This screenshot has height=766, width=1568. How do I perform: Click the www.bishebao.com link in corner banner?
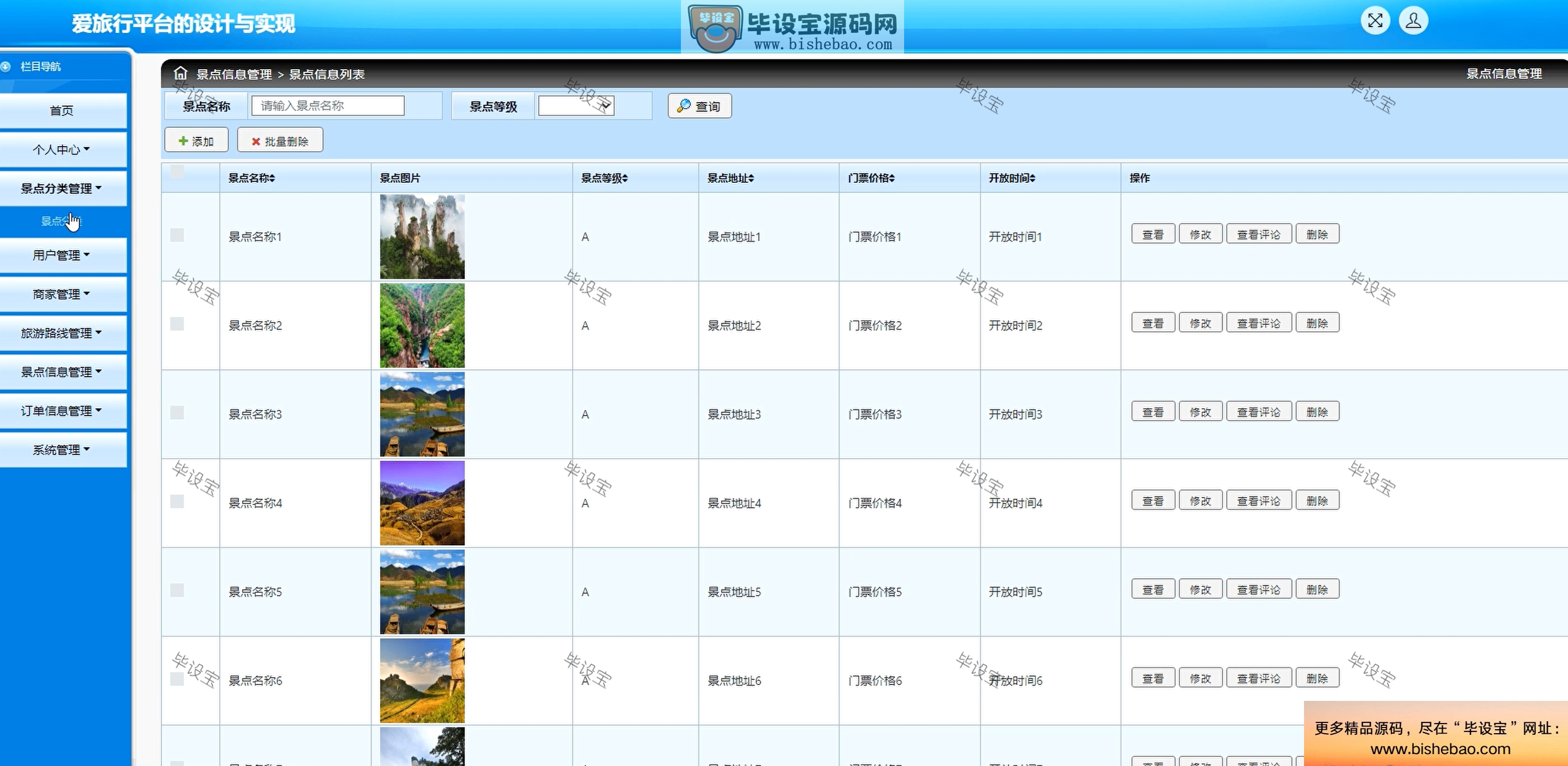point(1440,749)
